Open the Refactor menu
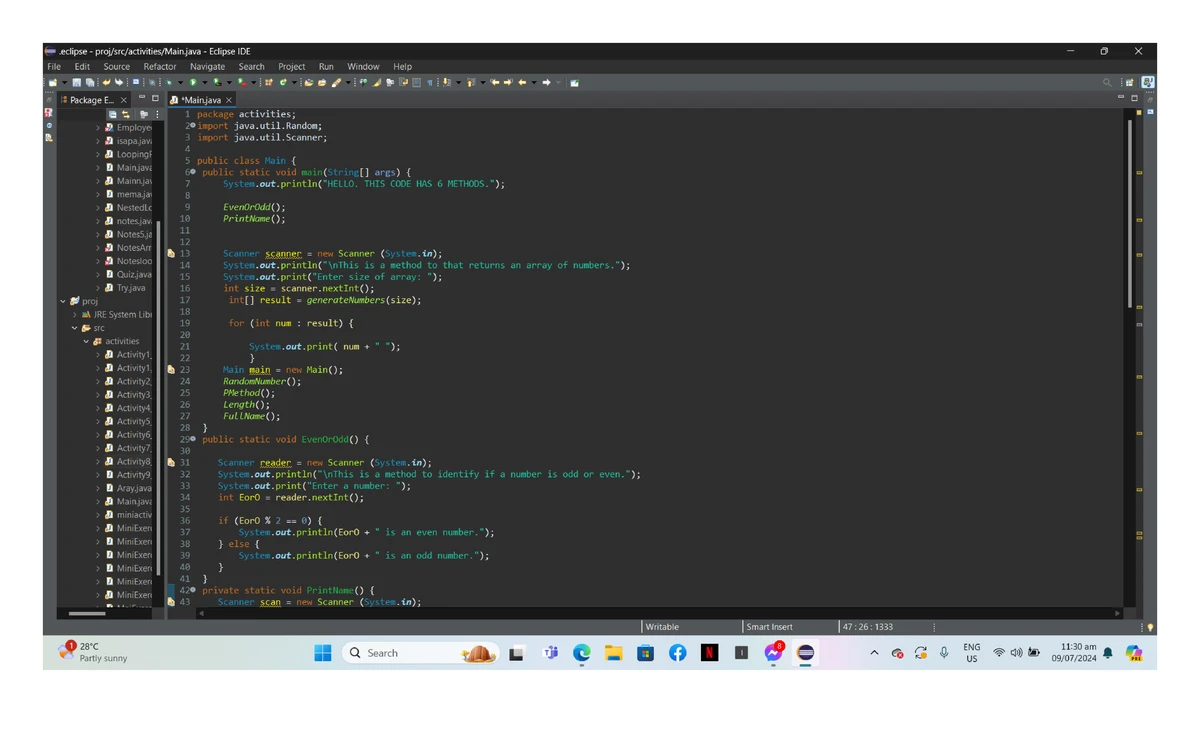This screenshot has height=729, width=1200. pos(160,66)
